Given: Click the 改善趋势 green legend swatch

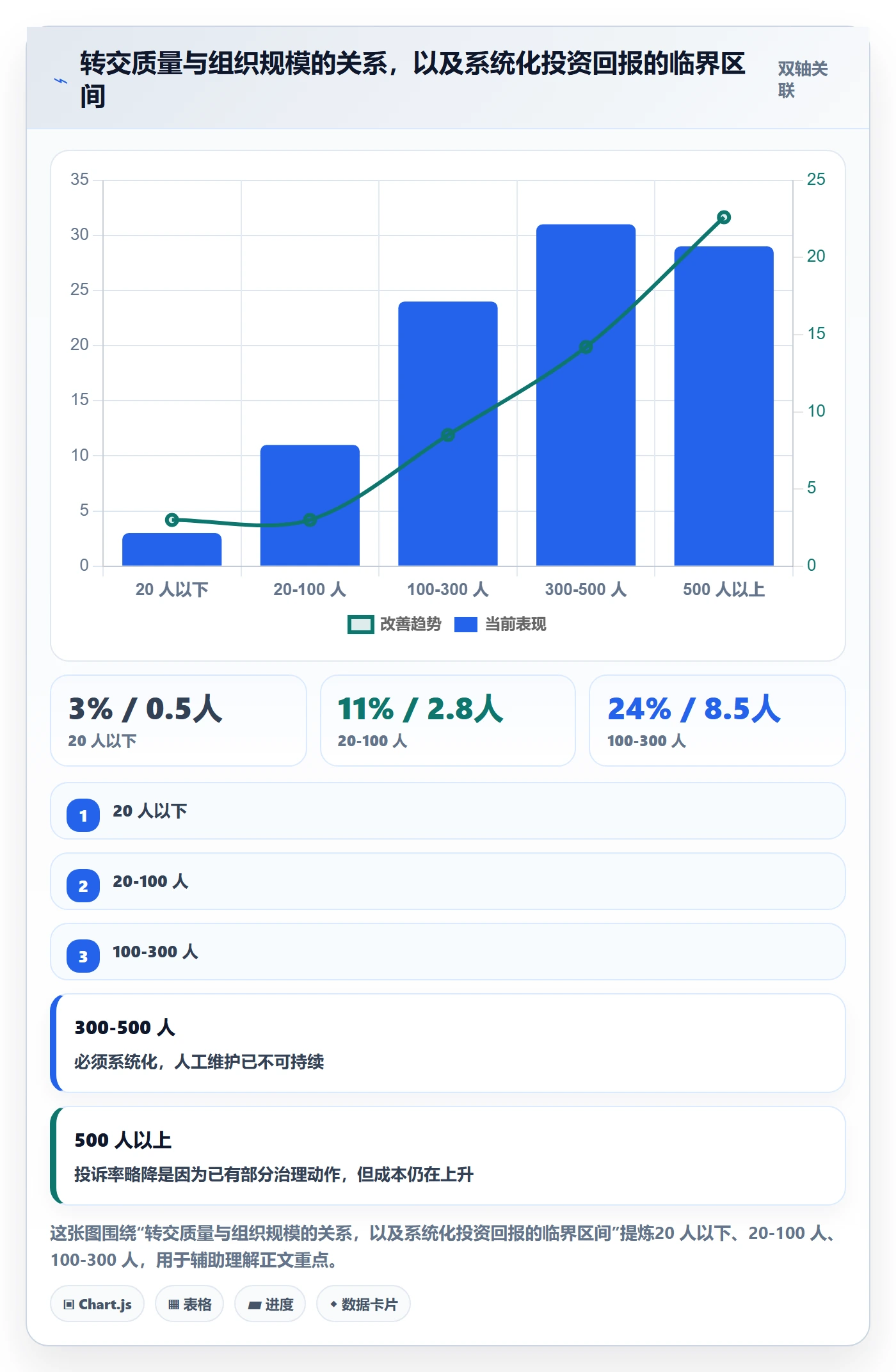Looking at the screenshot, I should pyautogui.click(x=360, y=625).
